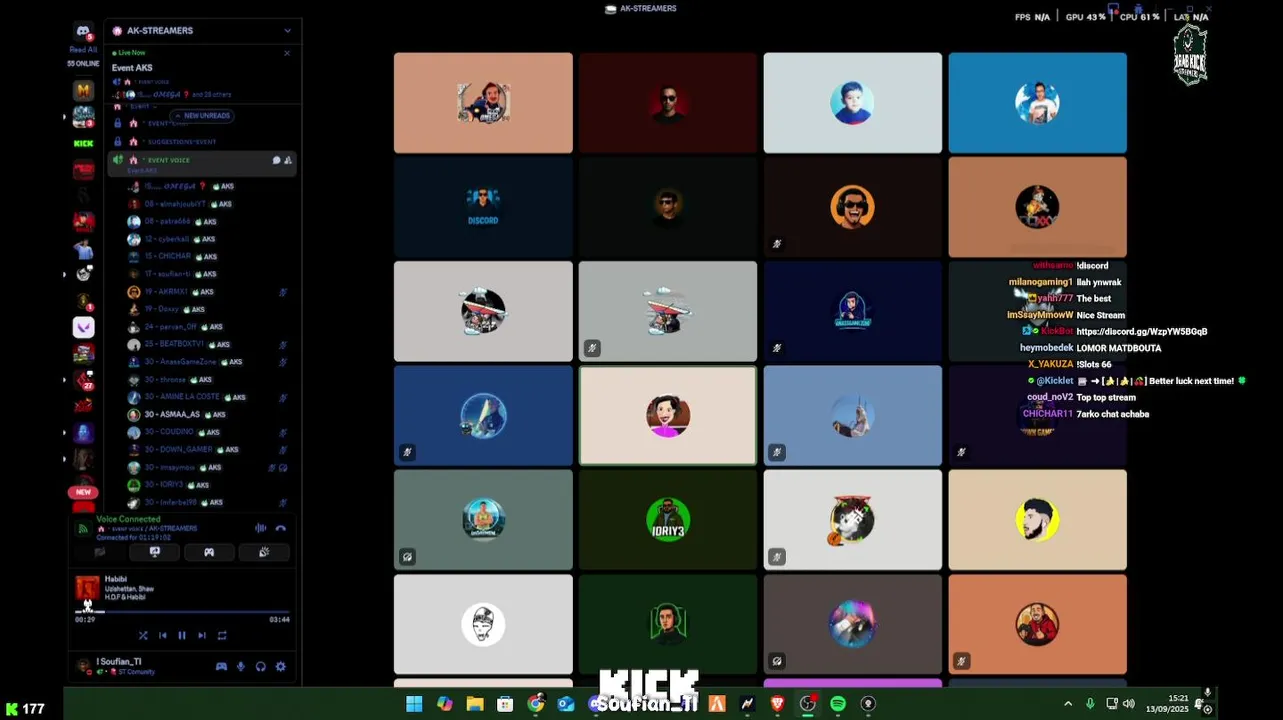Click the Habibi album art
Screen dimensions: 1283x720
(x=87, y=588)
